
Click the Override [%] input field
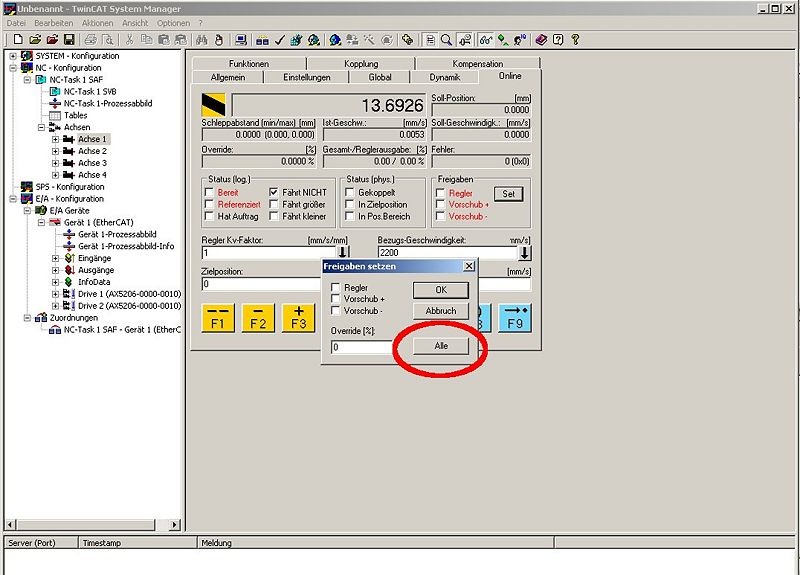362,347
